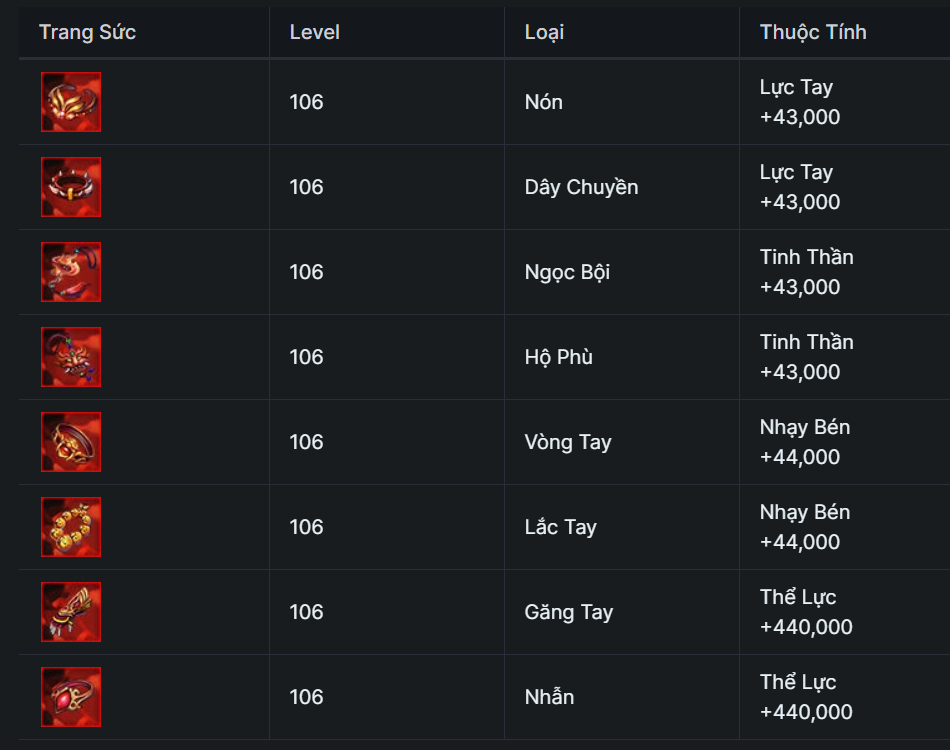Click the Vòng Tay bangle icon
Viewport: 950px width, 750px height.
point(71,442)
